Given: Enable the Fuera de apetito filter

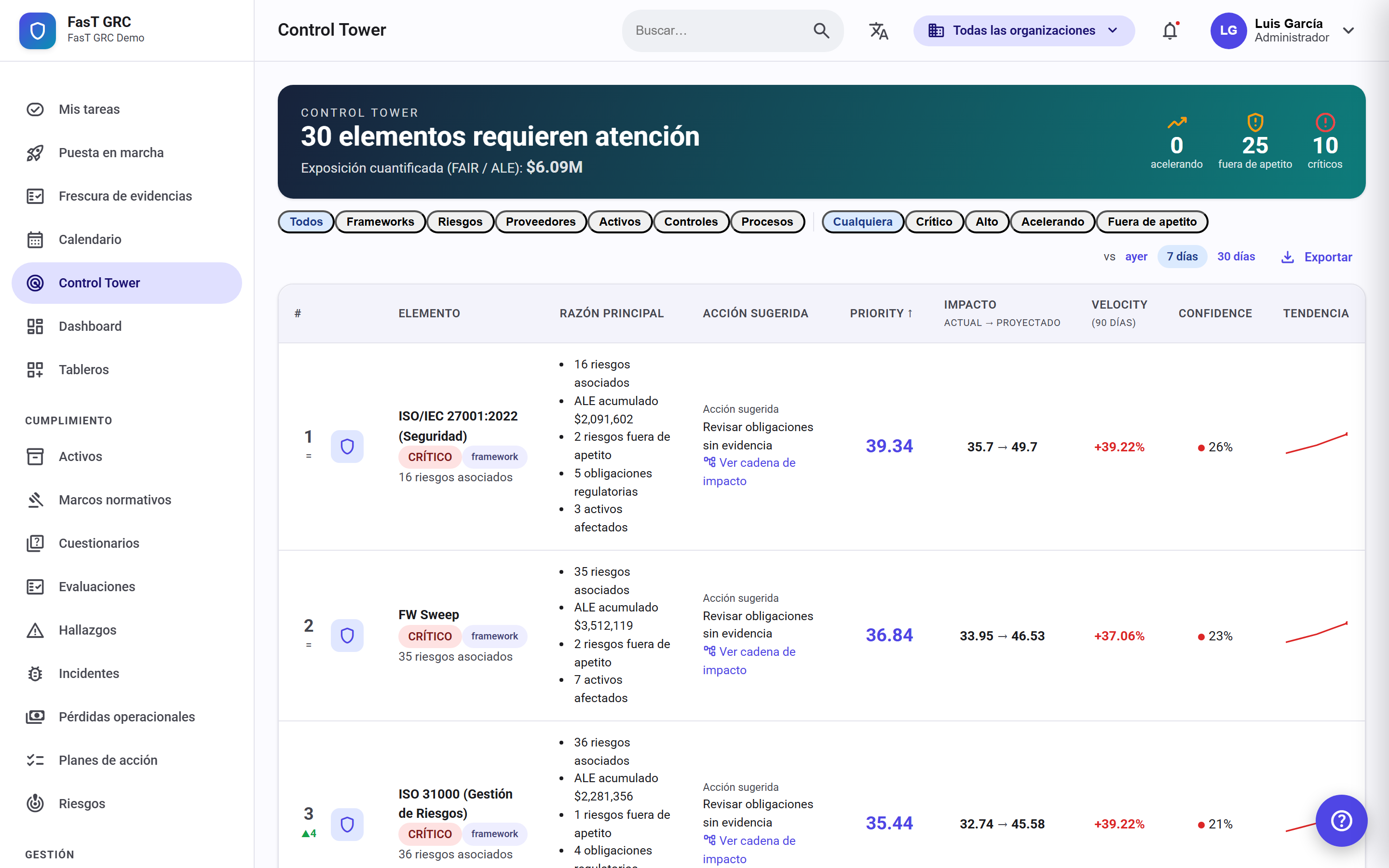Looking at the screenshot, I should 1152,222.
